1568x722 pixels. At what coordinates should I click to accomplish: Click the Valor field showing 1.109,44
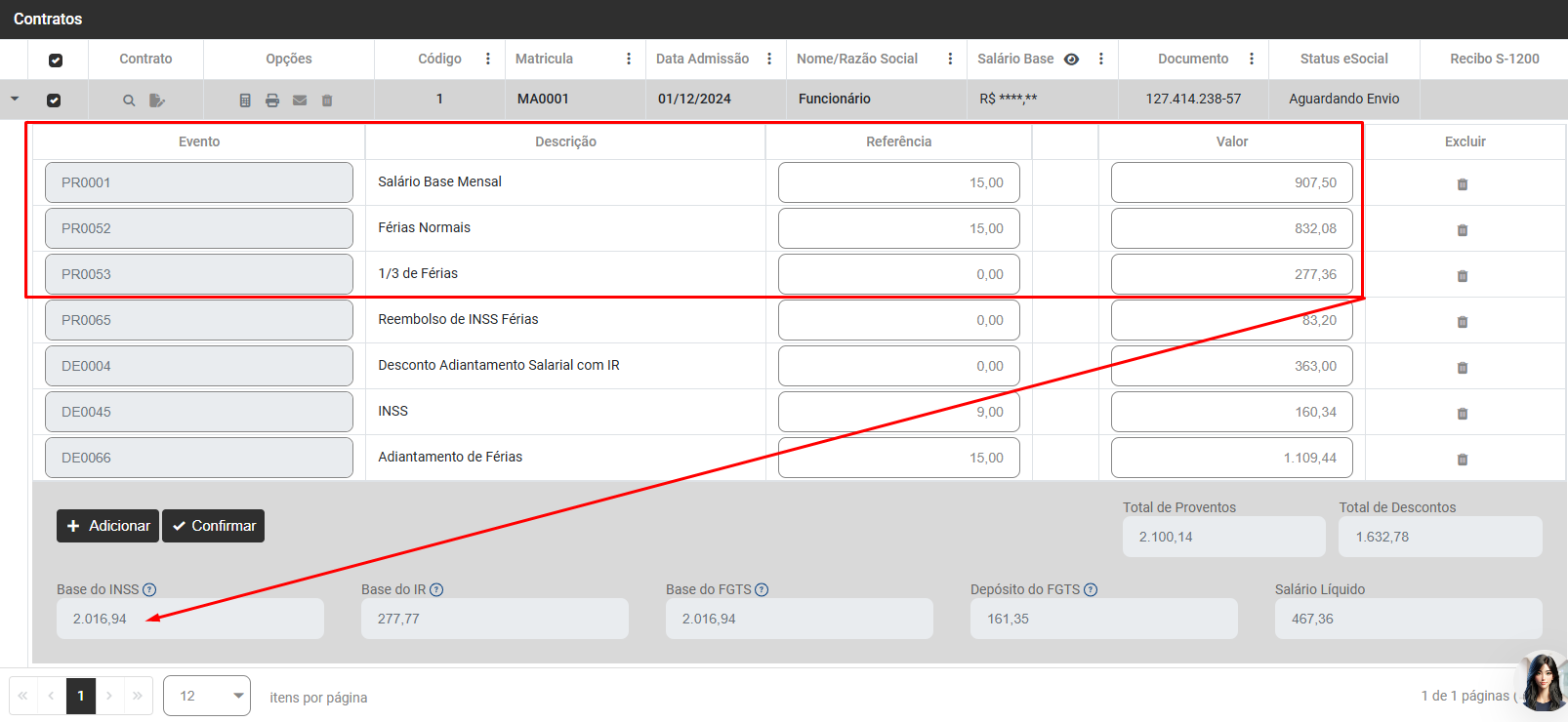coord(1231,458)
